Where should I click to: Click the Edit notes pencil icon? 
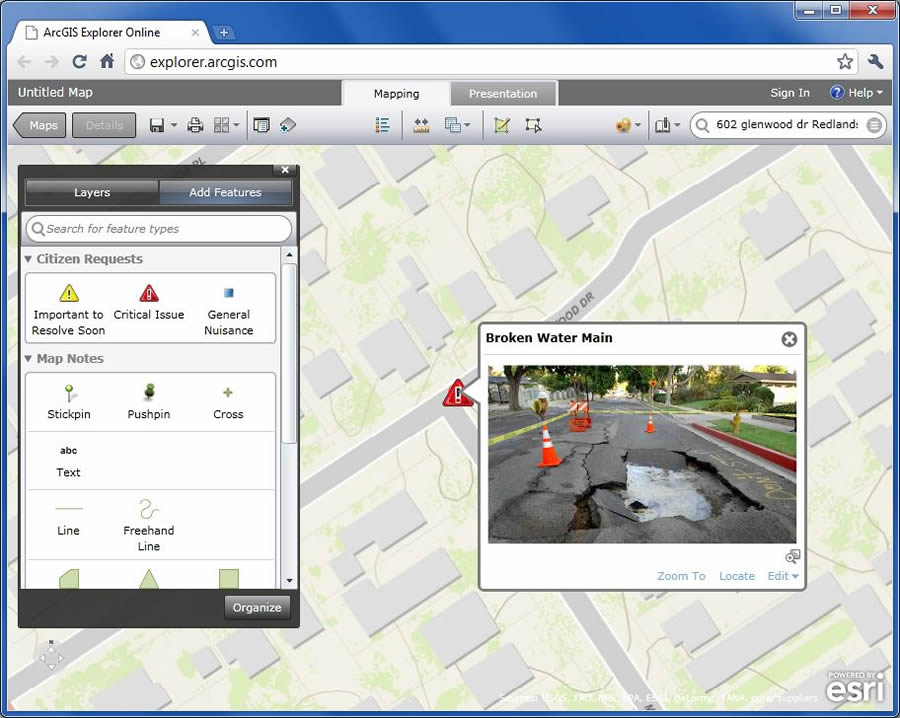point(502,125)
